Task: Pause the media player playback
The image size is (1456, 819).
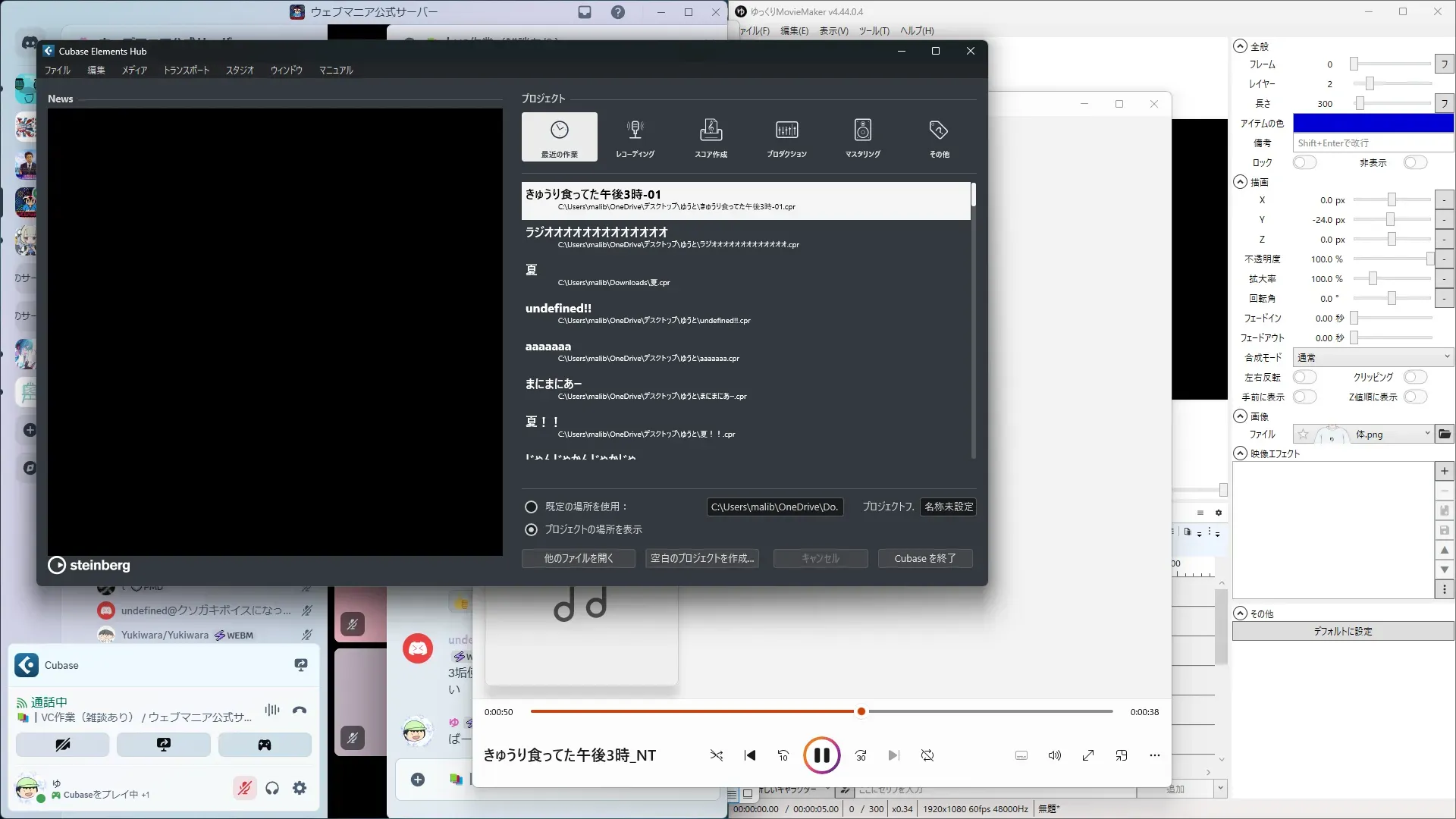Action: click(821, 755)
